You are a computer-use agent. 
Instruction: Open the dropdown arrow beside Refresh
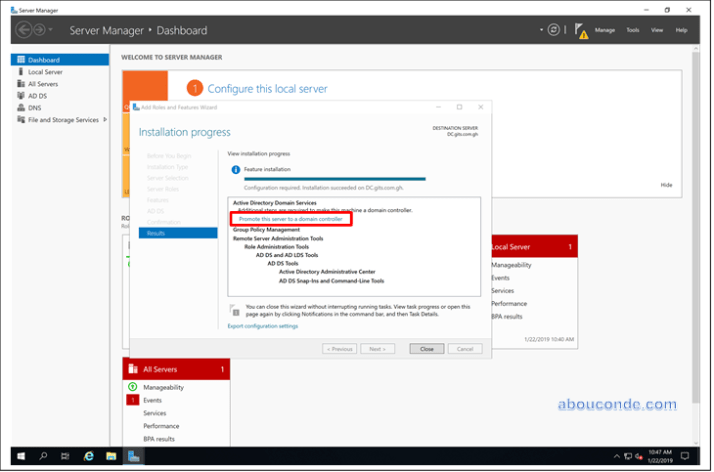pos(540,30)
